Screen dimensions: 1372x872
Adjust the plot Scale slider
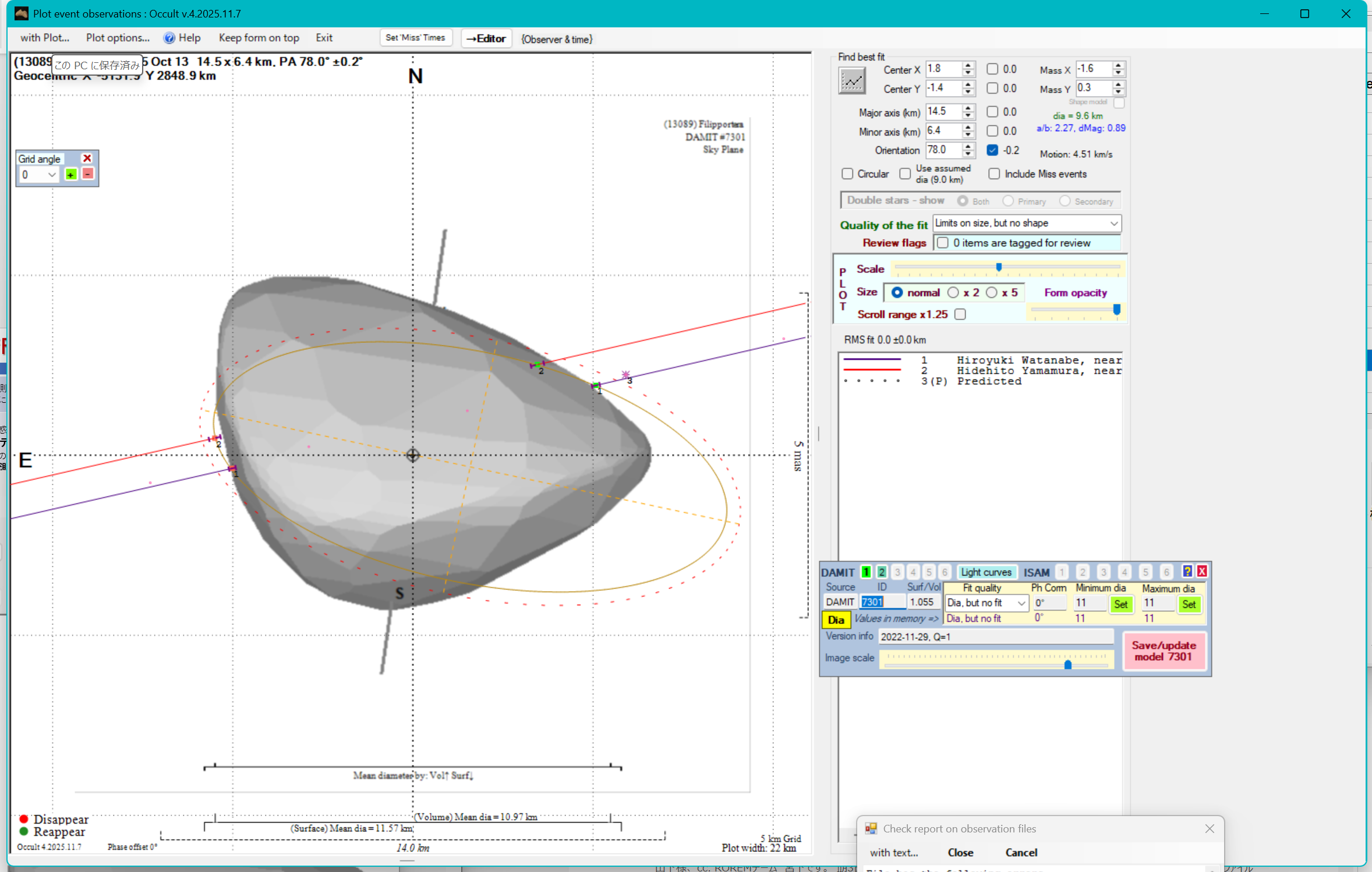pyautogui.click(x=999, y=267)
